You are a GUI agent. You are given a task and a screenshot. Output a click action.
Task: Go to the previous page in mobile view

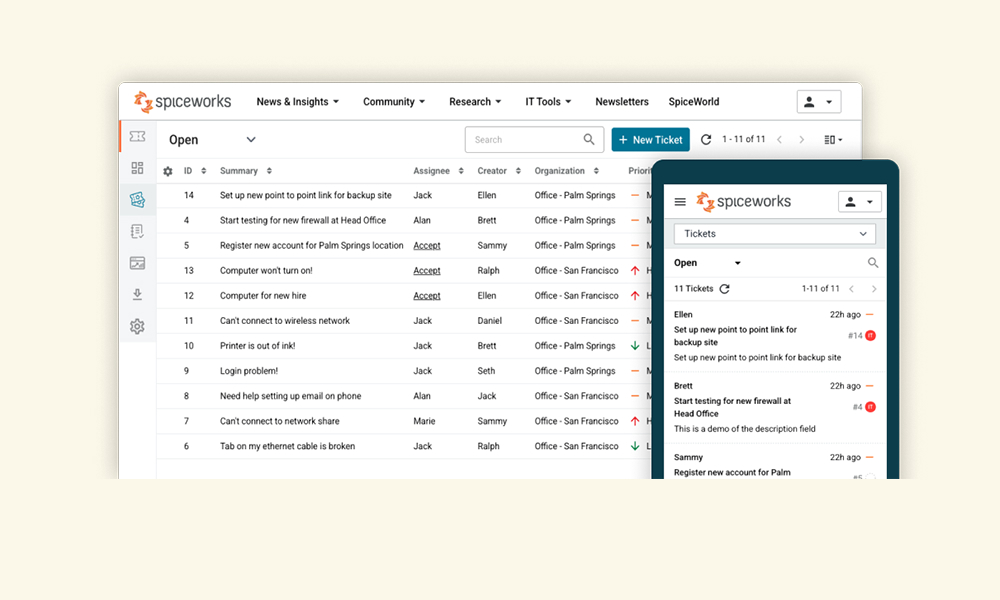pyautogui.click(x=851, y=289)
